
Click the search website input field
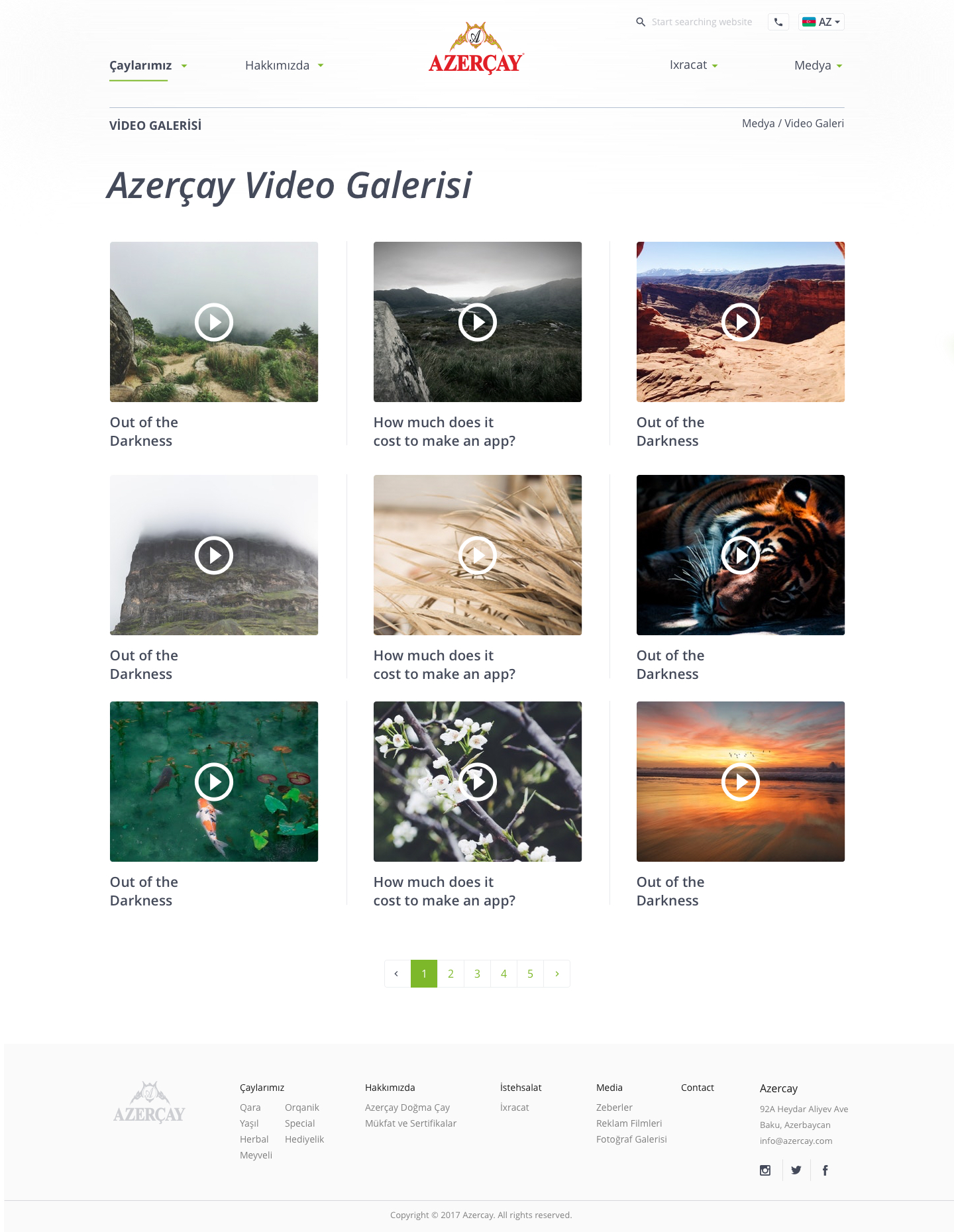point(702,22)
